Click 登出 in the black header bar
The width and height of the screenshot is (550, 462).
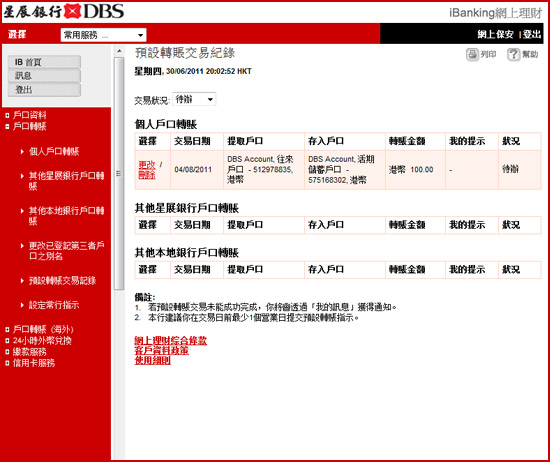point(532,34)
